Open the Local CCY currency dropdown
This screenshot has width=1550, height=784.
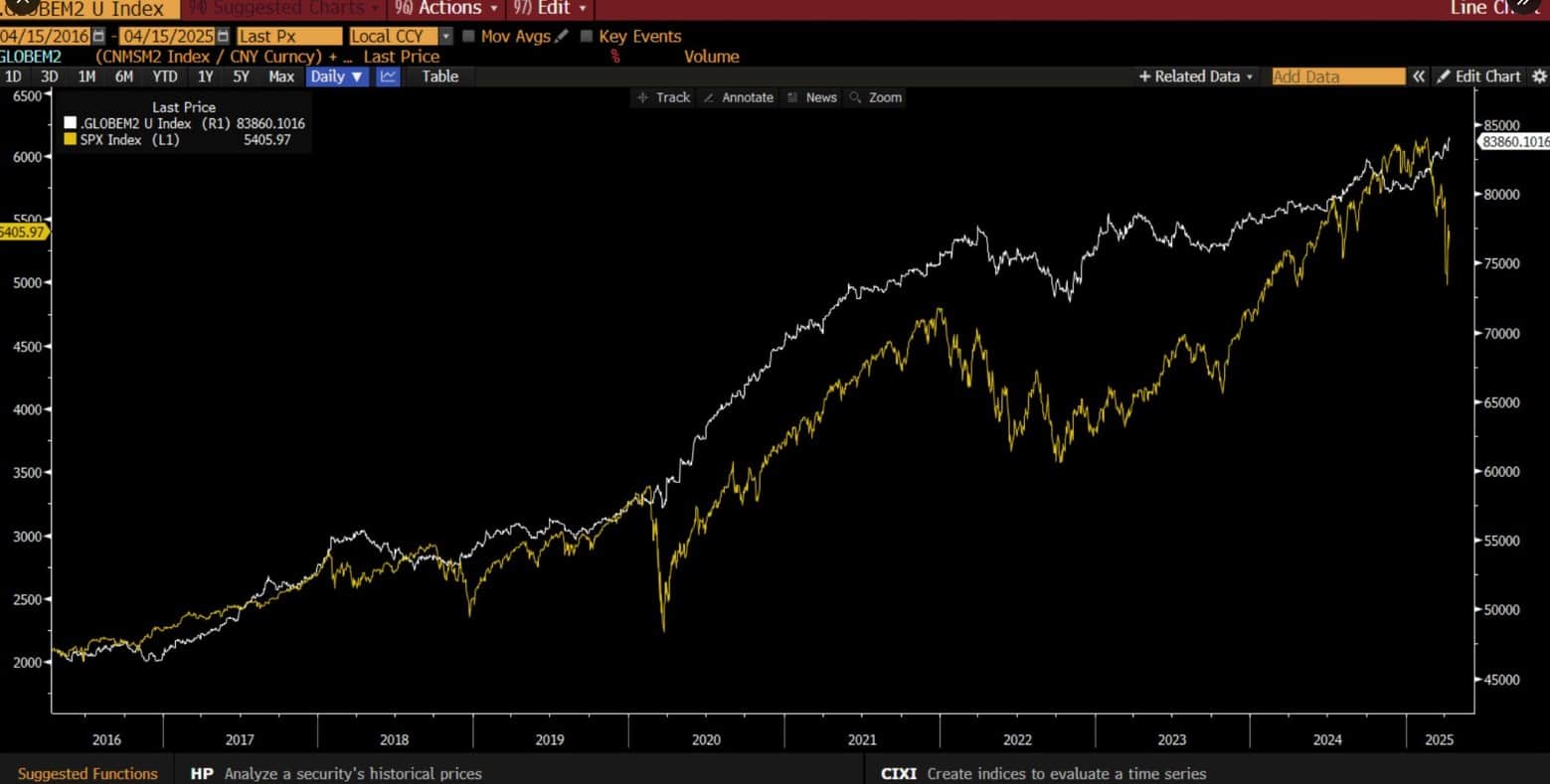tap(445, 37)
